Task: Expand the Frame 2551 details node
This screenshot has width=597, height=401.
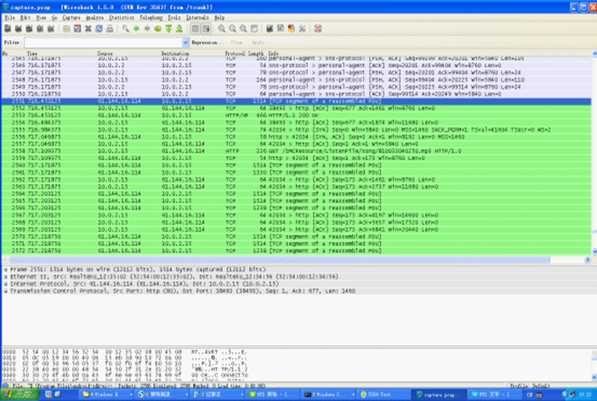Action: pyautogui.click(x=6, y=270)
